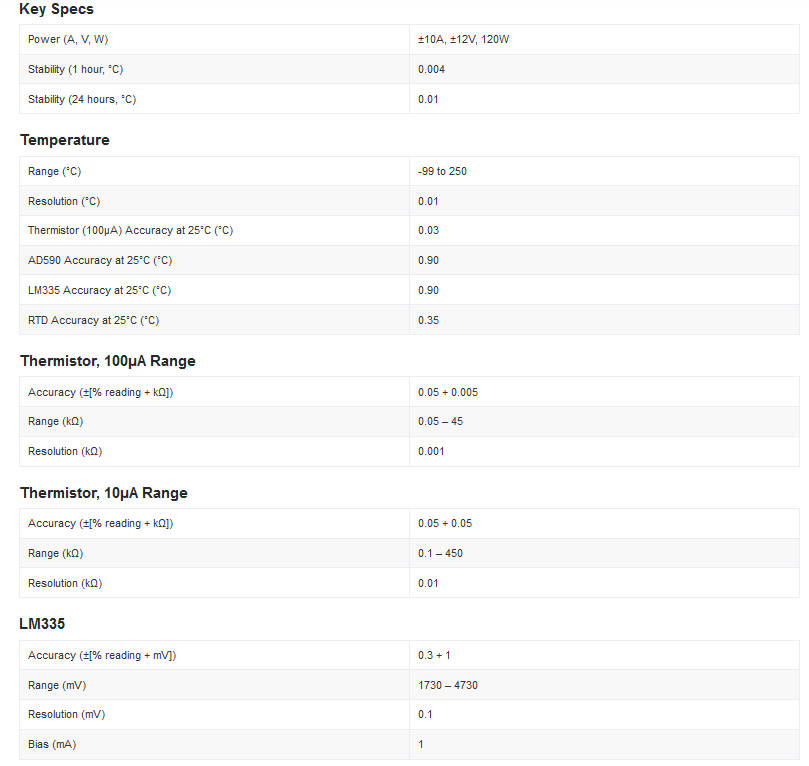
Task: Click the Thermistor, 10µA Range heading
Action: (x=104, y=493)
